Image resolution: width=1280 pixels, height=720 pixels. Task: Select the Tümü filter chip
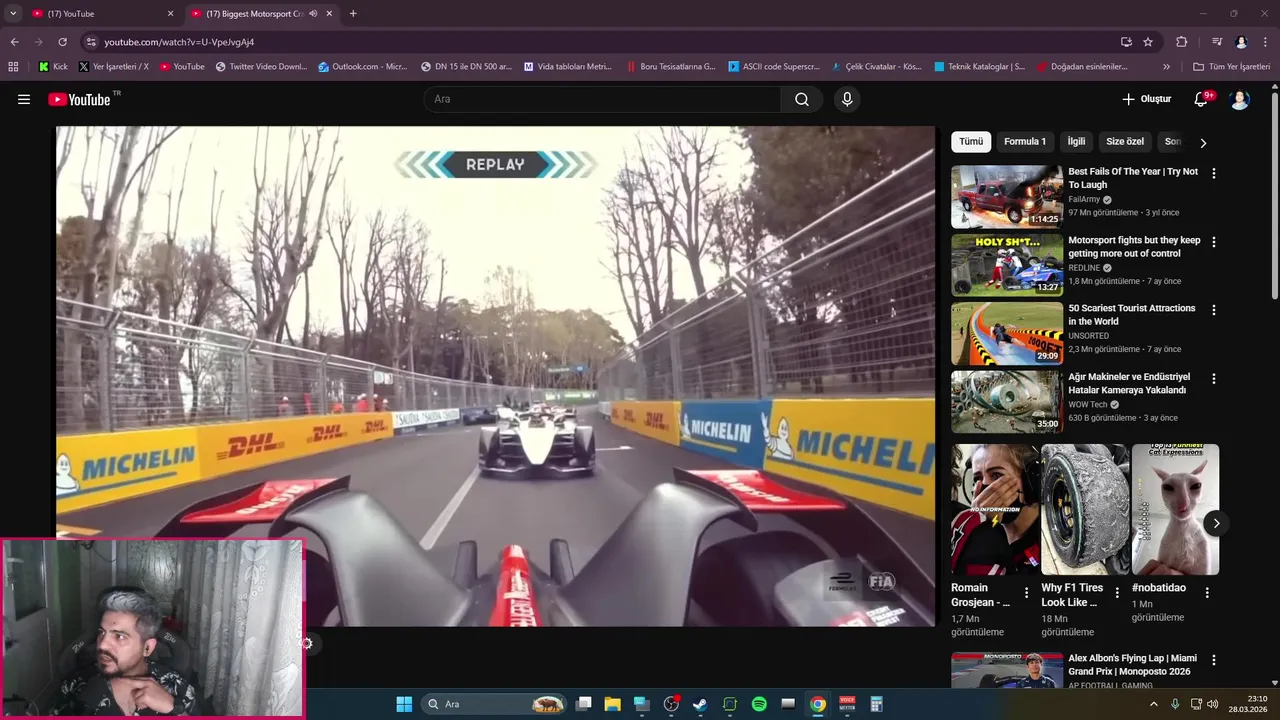pos(971,142)
